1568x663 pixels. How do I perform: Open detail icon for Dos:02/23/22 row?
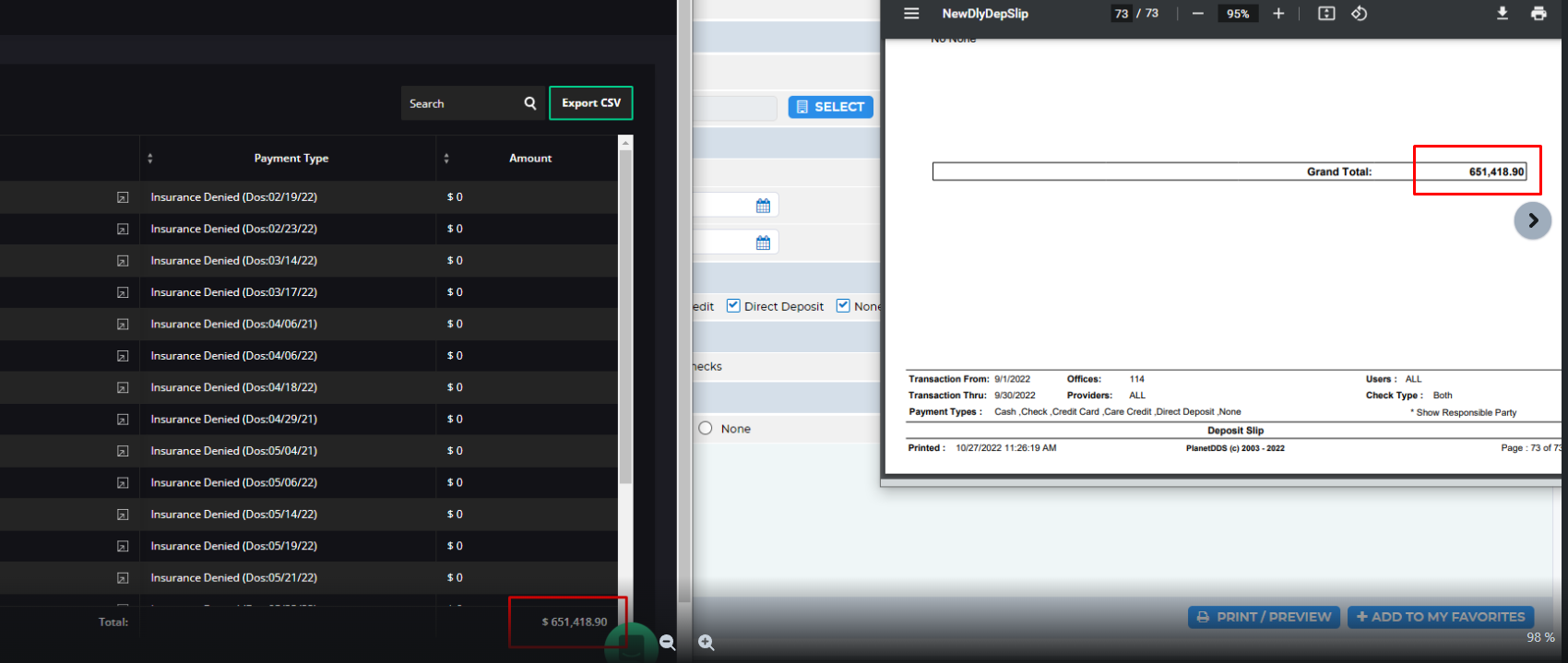pyautogui.click(x=123, y=230)
